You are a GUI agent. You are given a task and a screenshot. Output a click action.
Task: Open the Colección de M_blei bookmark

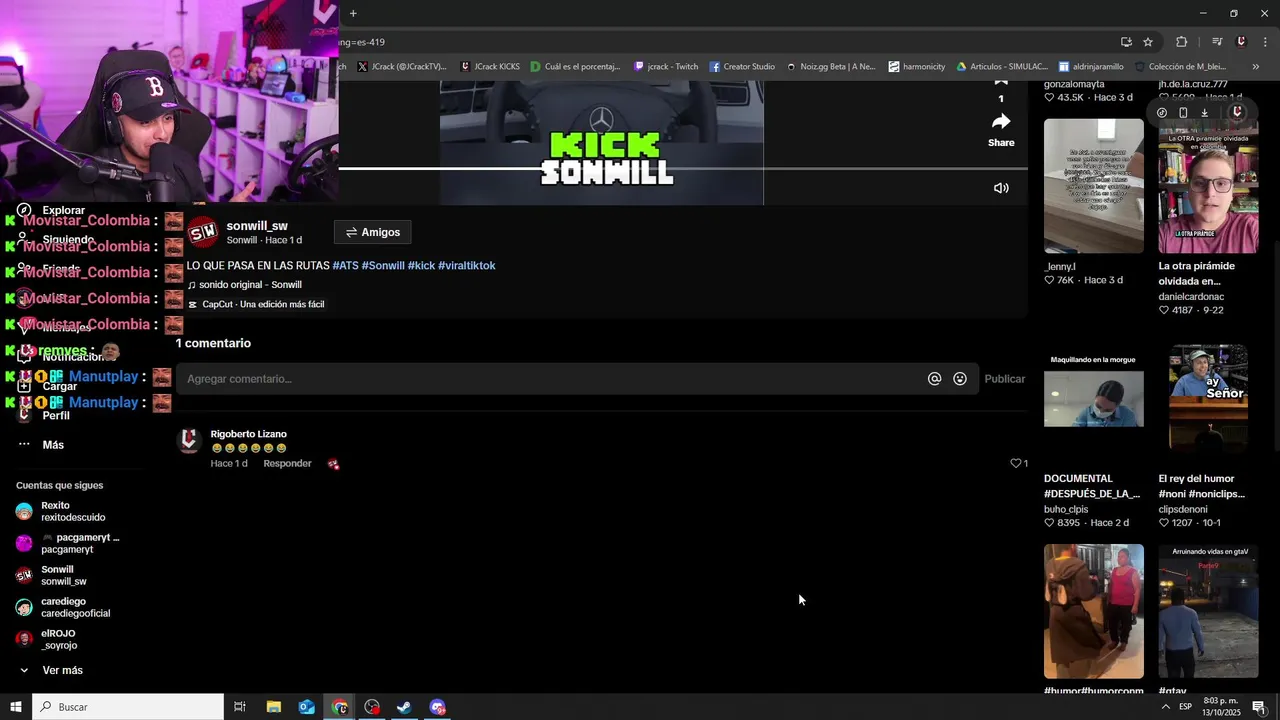(1180, 67)
